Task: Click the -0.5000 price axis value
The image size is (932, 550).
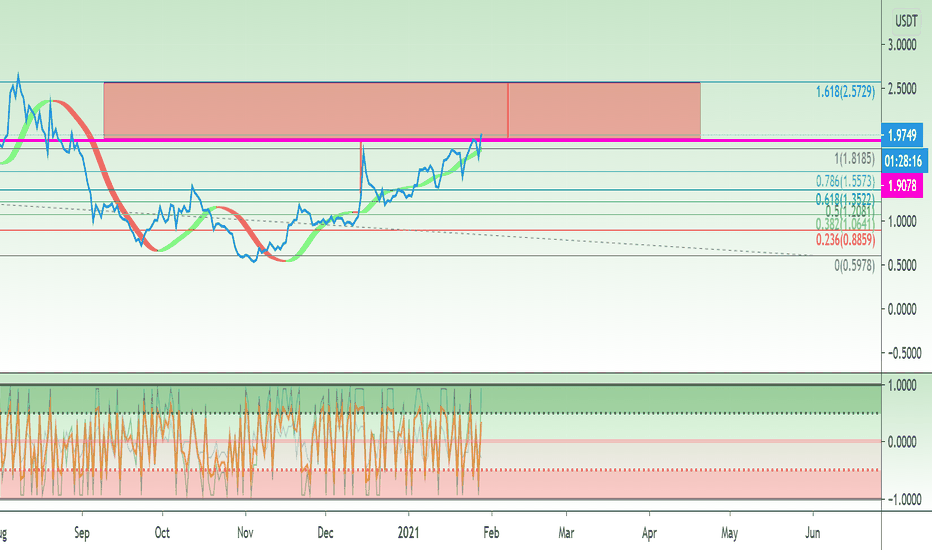Action: pyautogui.click(x=904, y=353)
